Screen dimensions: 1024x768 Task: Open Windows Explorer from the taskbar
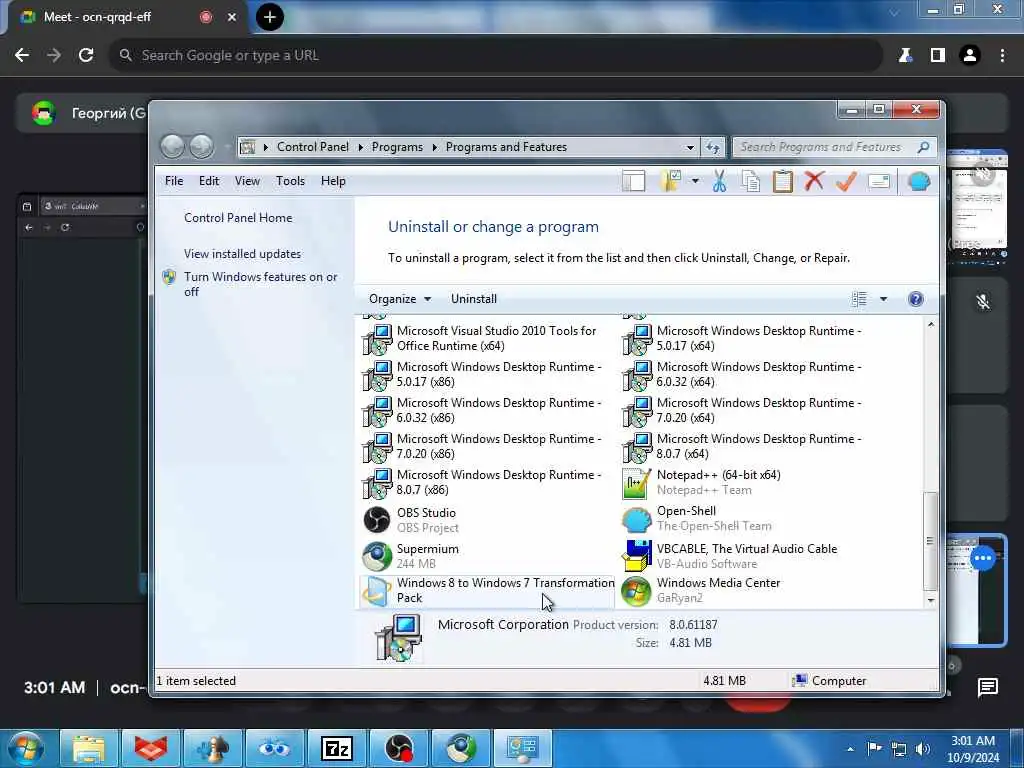(x=89, y=748)
